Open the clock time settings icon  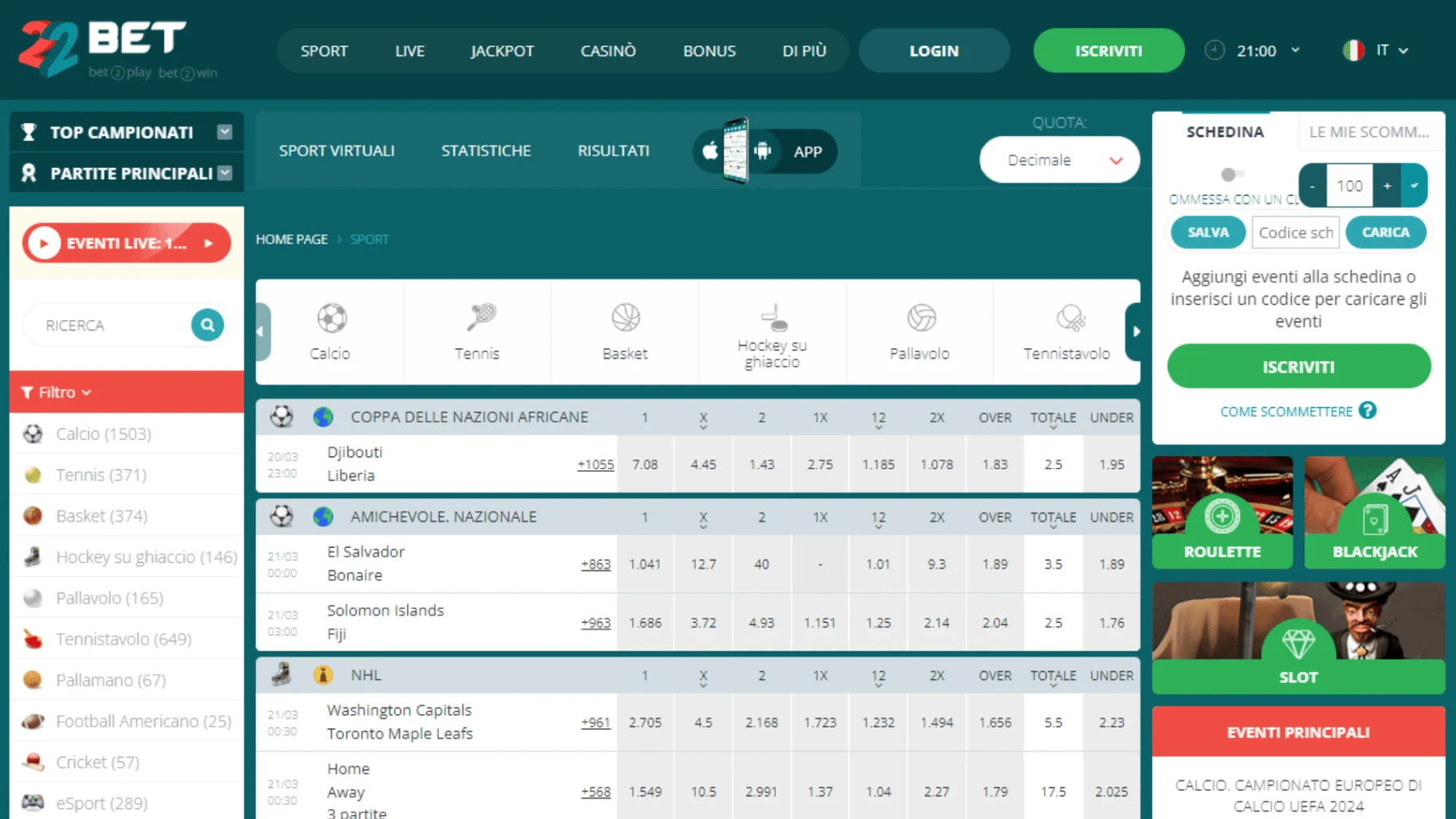(x=1214, y=50)
